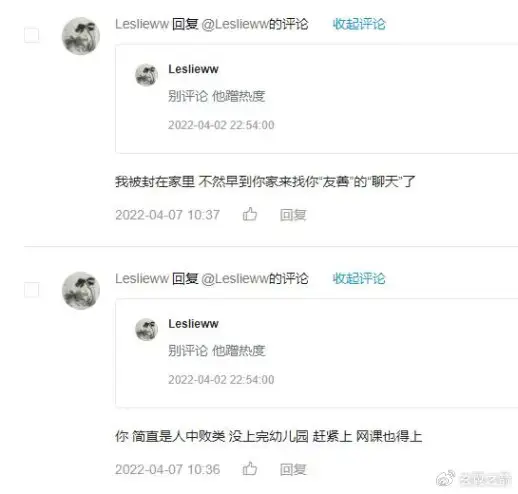
Task: Collapse second comment via 收起评论
Action: pyautogui.click(x=359, y=278)
